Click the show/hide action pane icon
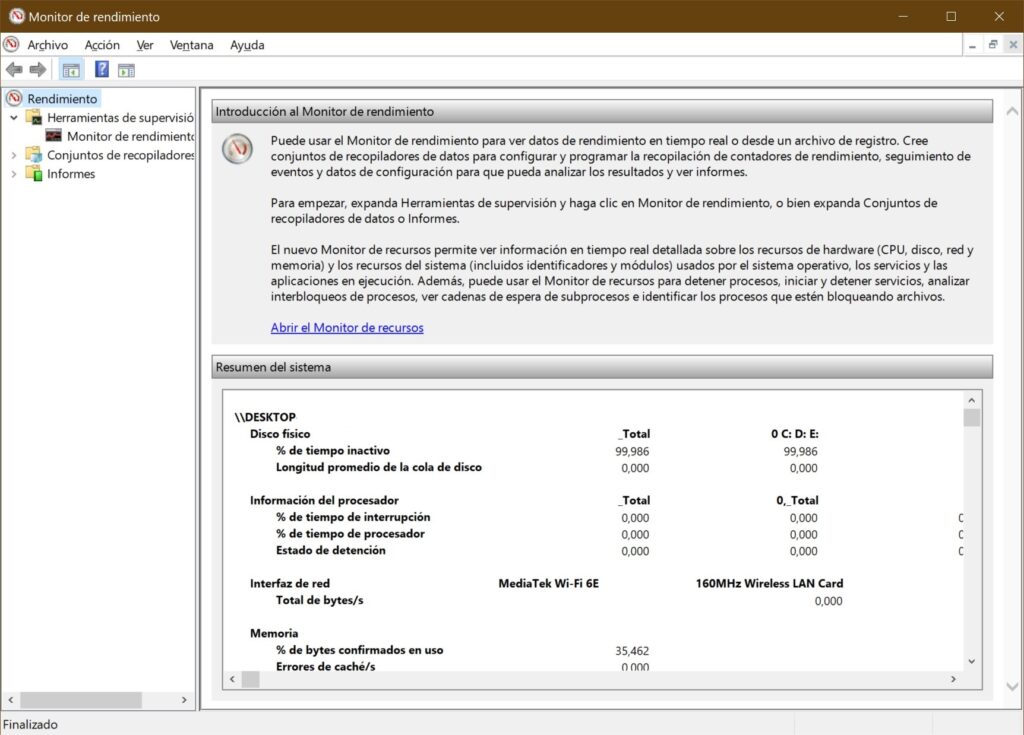1024x735 pixels. [x=126, y=69]
